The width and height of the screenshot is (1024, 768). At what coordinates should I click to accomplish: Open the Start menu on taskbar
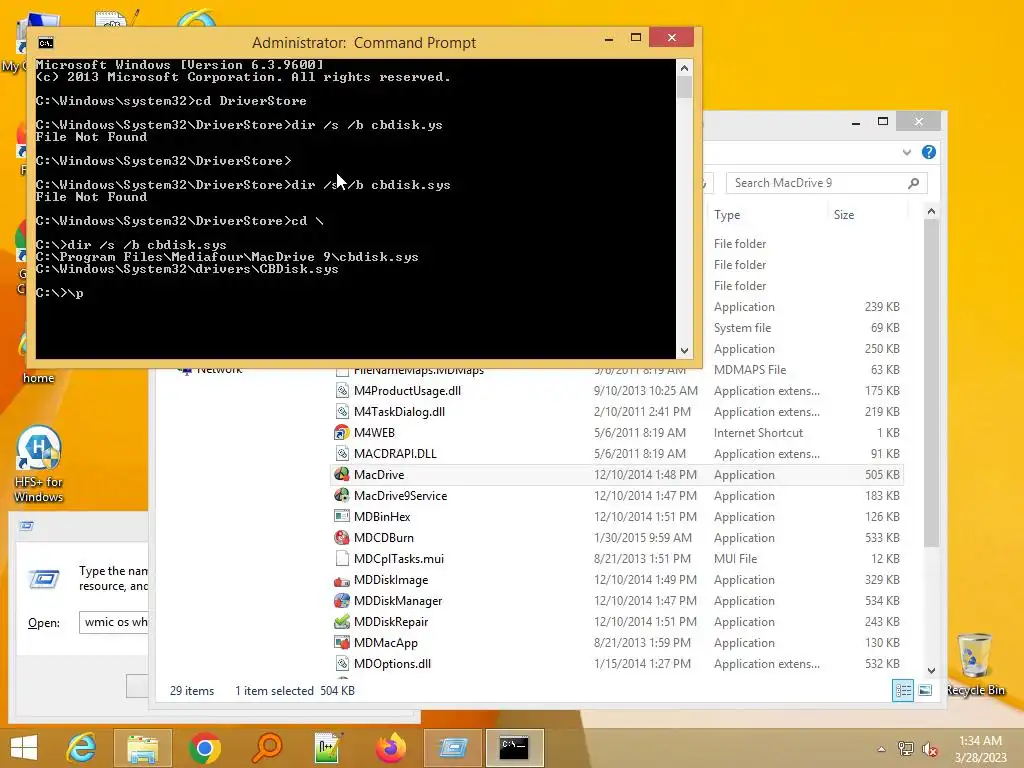(24, 748)
